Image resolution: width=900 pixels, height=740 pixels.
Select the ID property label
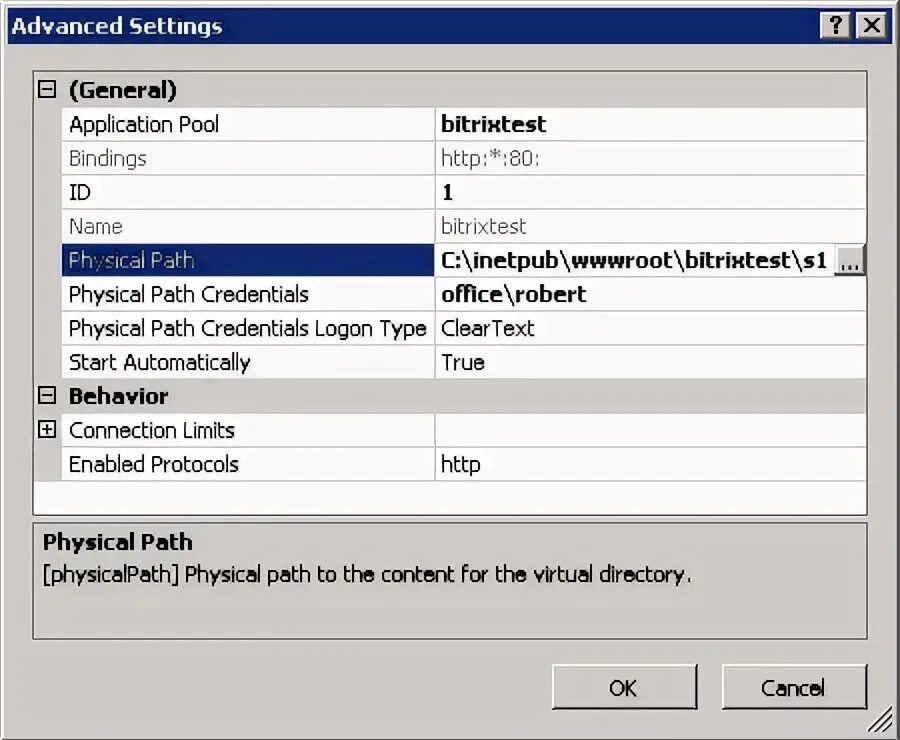click(x=80, y=192)
